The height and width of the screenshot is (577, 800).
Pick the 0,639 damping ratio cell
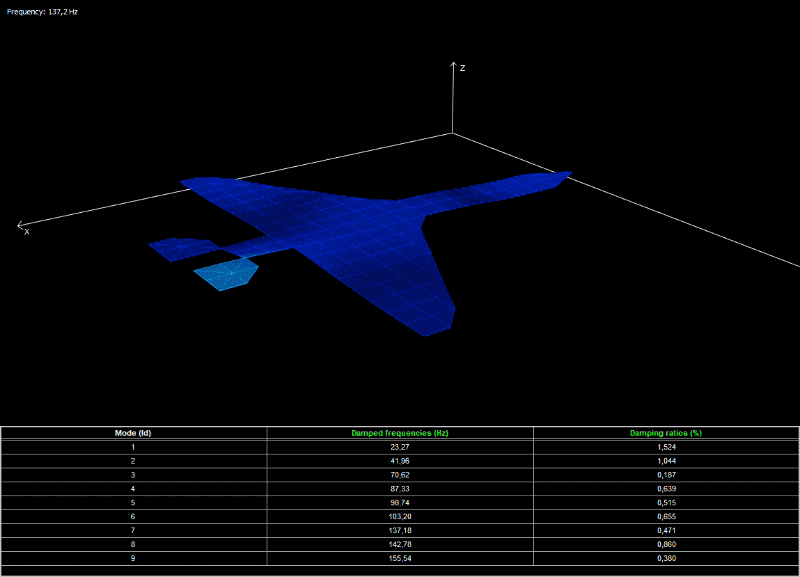[666, 489]
